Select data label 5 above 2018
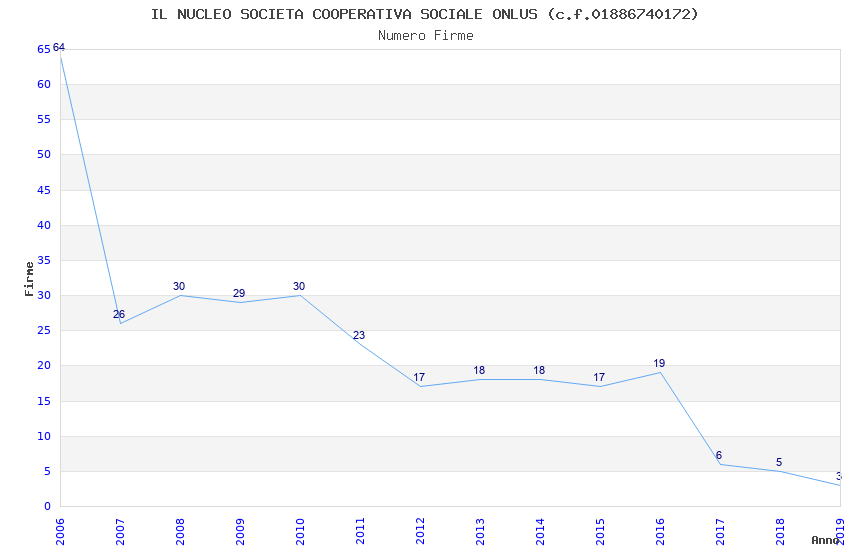 point(779,462)
